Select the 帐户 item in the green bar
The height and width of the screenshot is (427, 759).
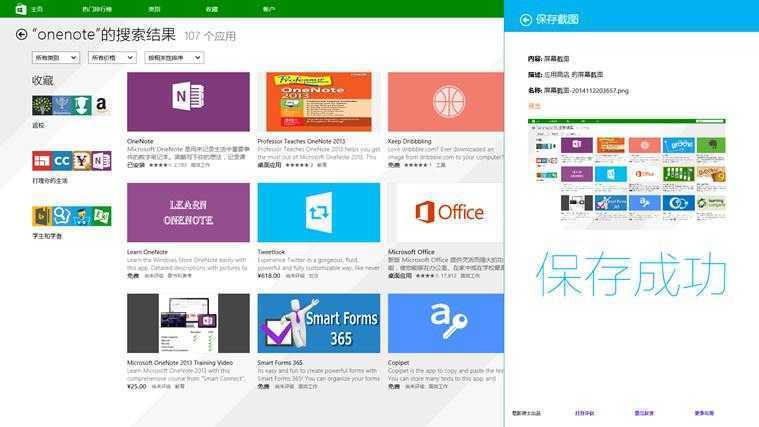click(269, 9)
